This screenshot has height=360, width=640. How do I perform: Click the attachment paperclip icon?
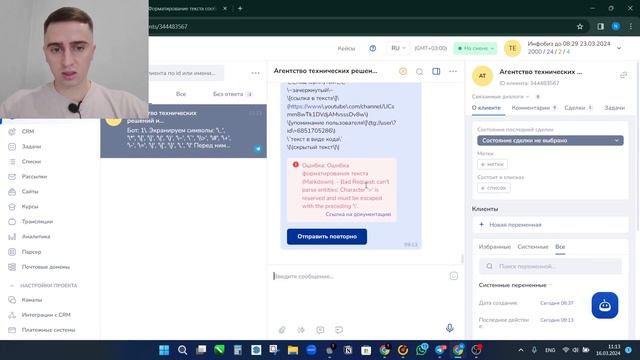tap(282, 330)
